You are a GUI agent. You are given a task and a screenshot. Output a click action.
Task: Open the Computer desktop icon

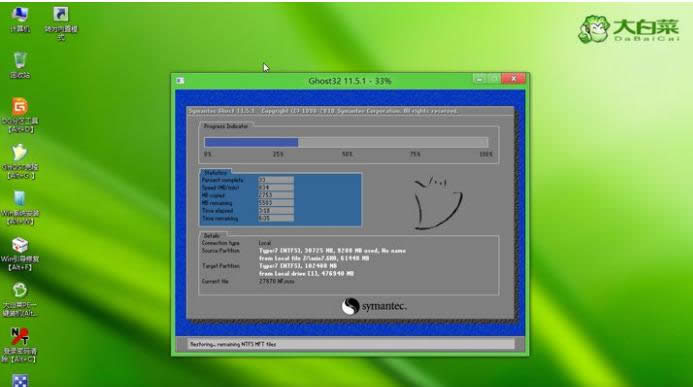click(20, 19)
